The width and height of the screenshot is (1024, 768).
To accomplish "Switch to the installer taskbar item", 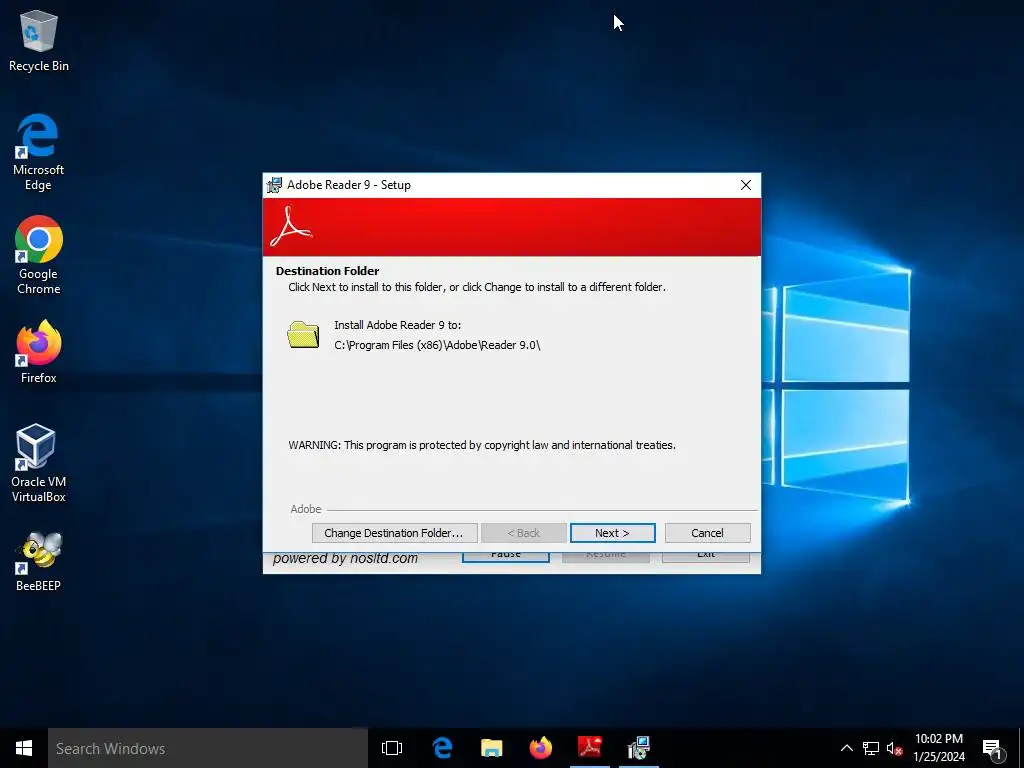I will (x=638, y=748).
